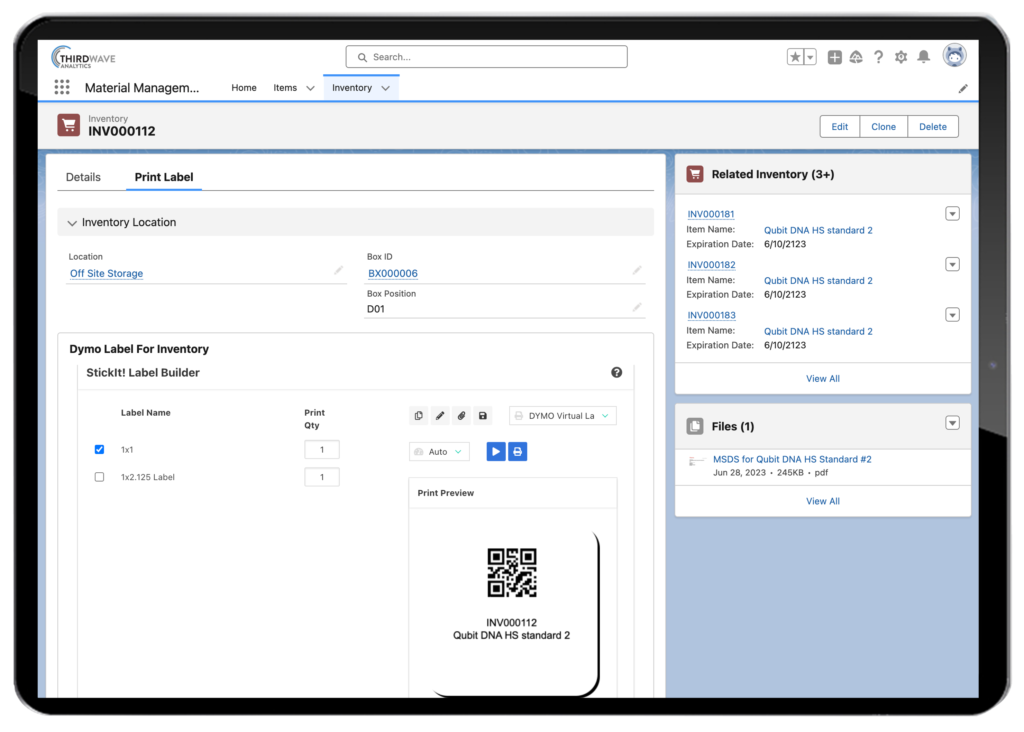1024x732 pixels.
Task: Click the edit pencil beside Box ID
Action: click(x=637, y=270)
